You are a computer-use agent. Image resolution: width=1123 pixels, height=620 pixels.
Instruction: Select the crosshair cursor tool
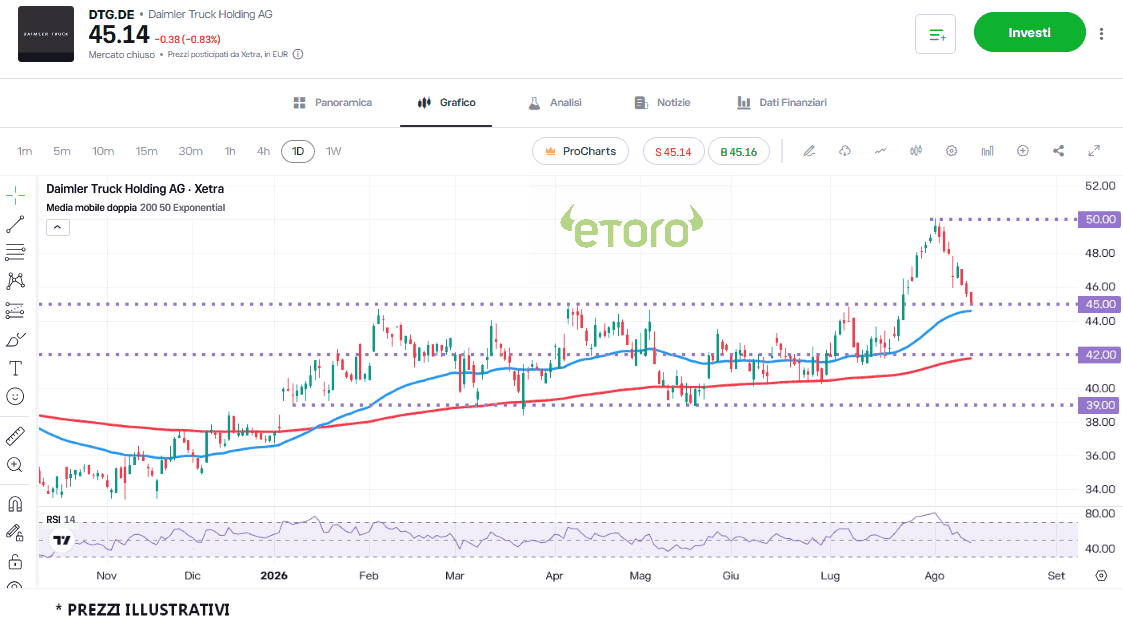tap(15, 195)
